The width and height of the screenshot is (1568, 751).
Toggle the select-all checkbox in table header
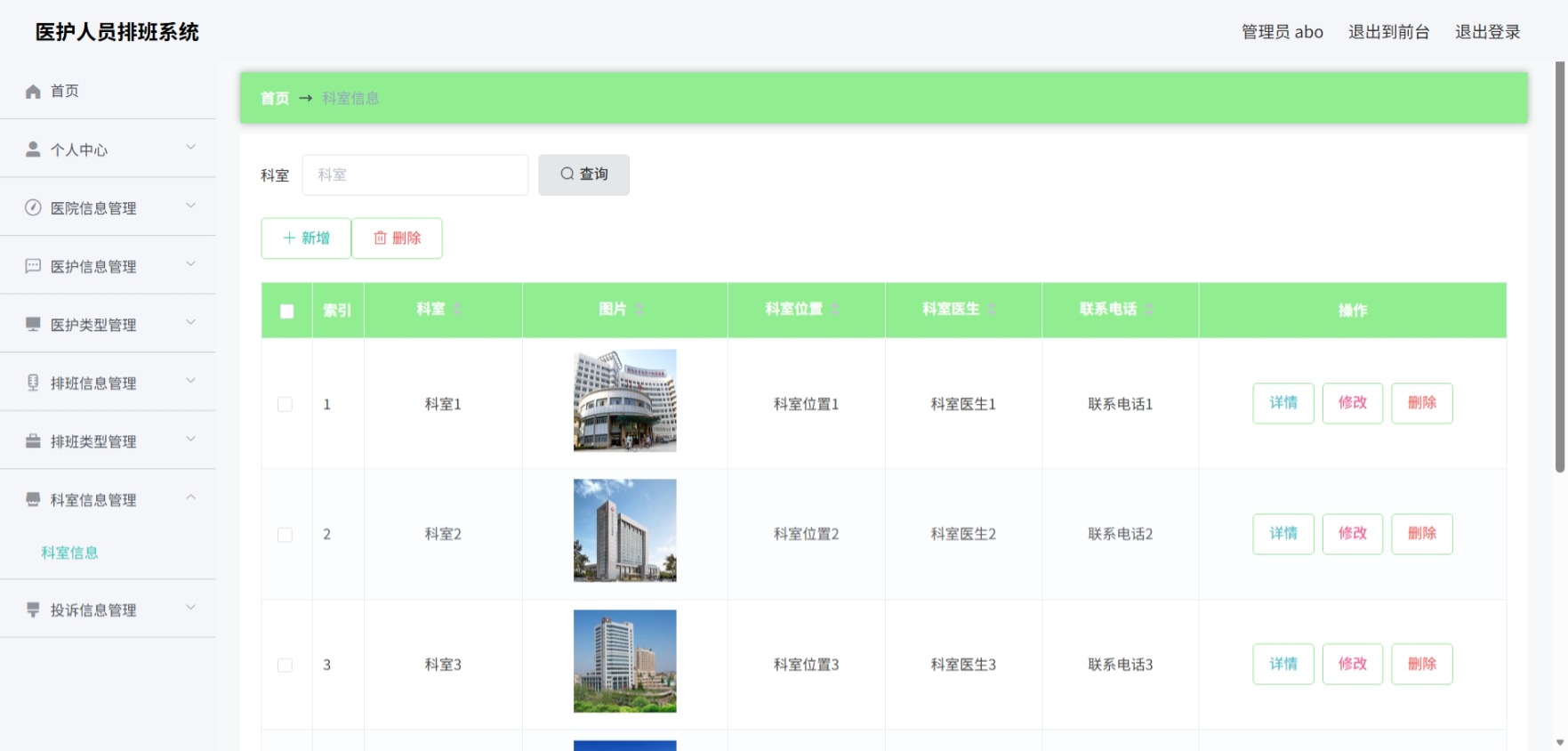coord(286,311)
